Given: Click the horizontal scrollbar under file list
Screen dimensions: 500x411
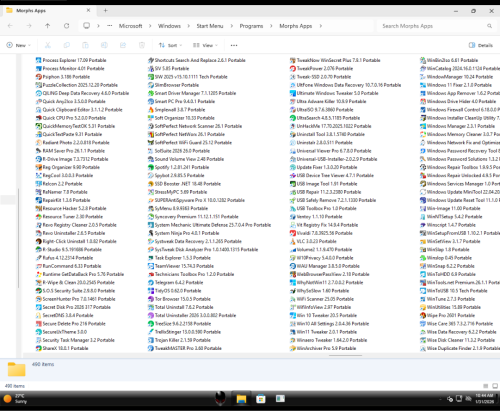Looking at the screenshot, I should click(345, 355).
